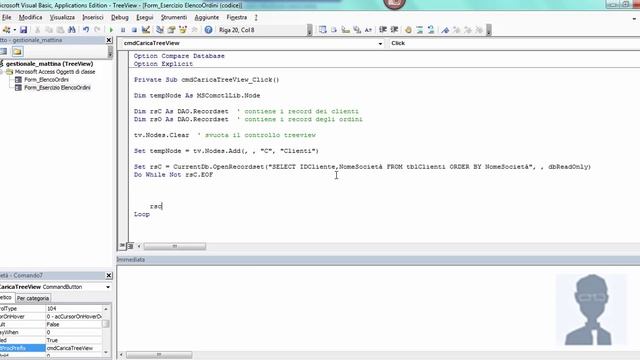
Task: Click the Find binoculars icon
Action: 72,30
